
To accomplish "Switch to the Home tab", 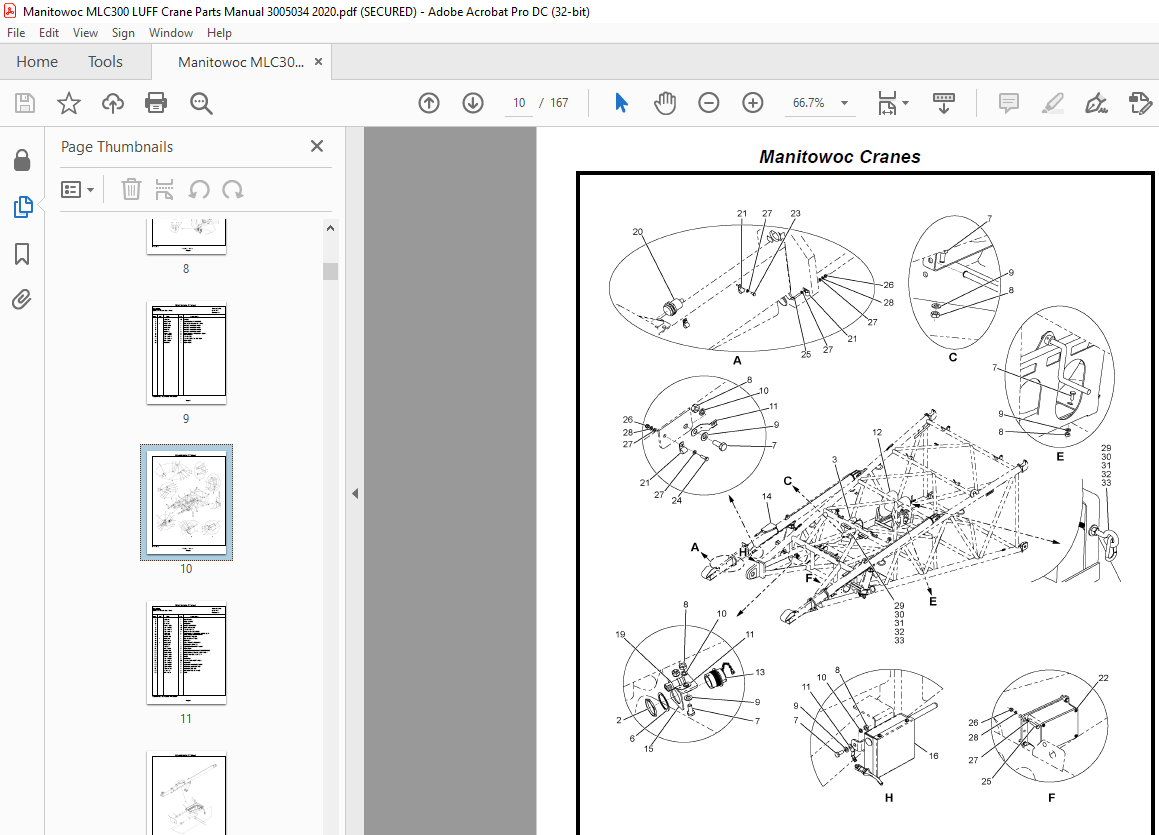I will coord(37,61).
